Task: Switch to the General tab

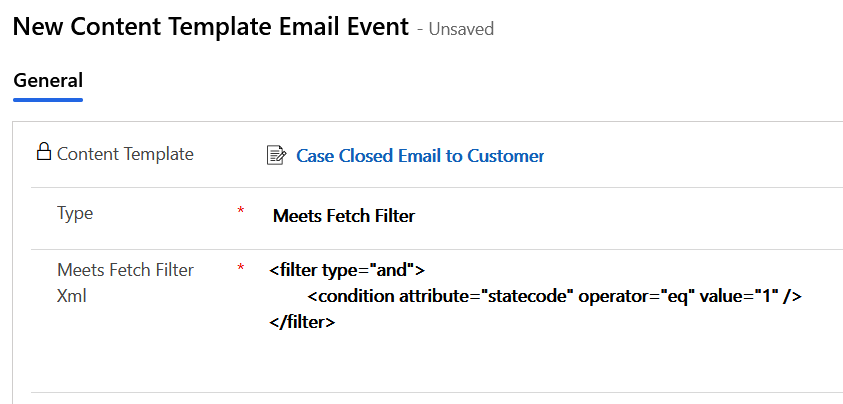Action: point(48,81)
